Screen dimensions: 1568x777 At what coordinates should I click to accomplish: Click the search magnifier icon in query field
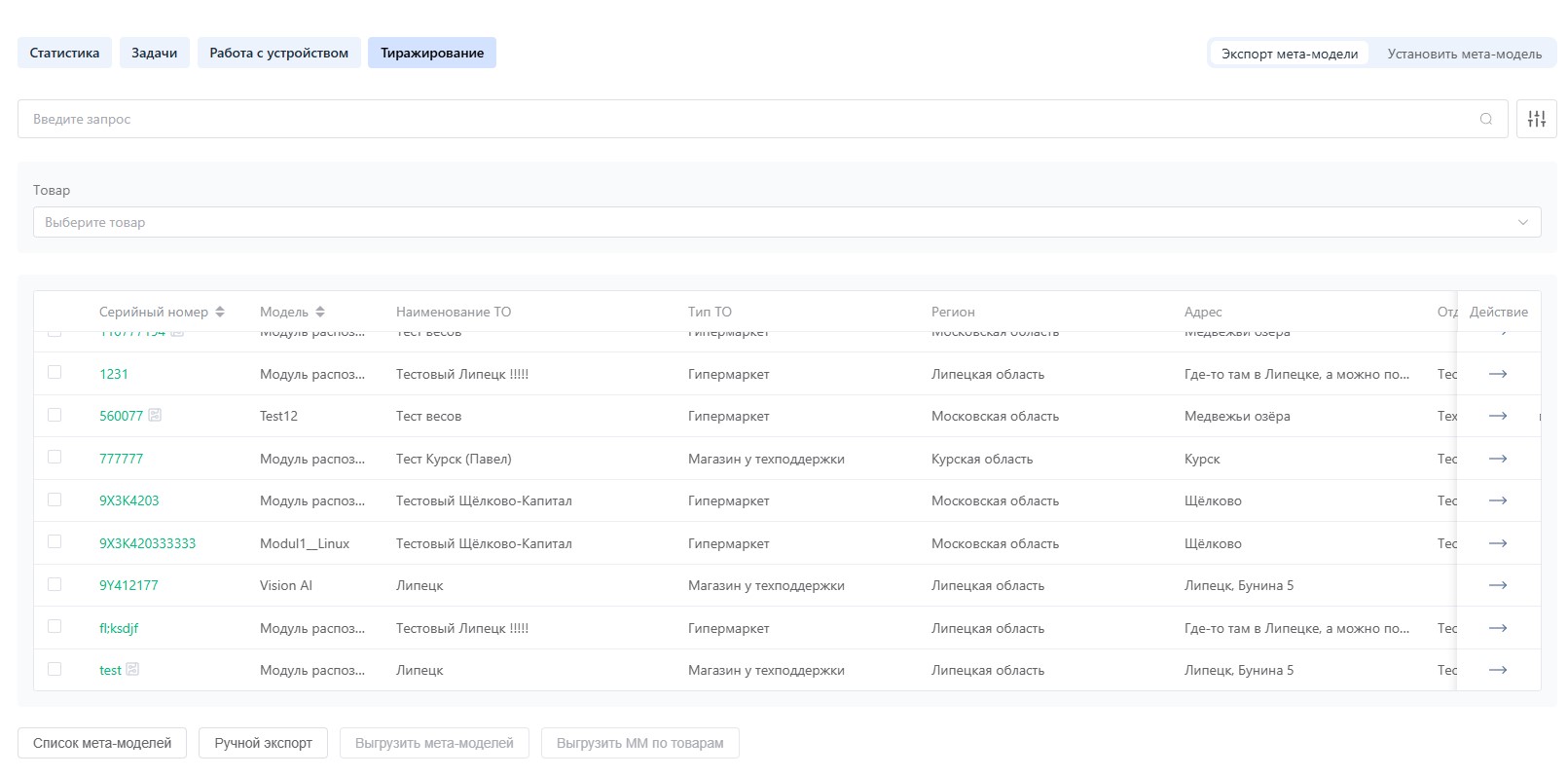(1485, 119)
